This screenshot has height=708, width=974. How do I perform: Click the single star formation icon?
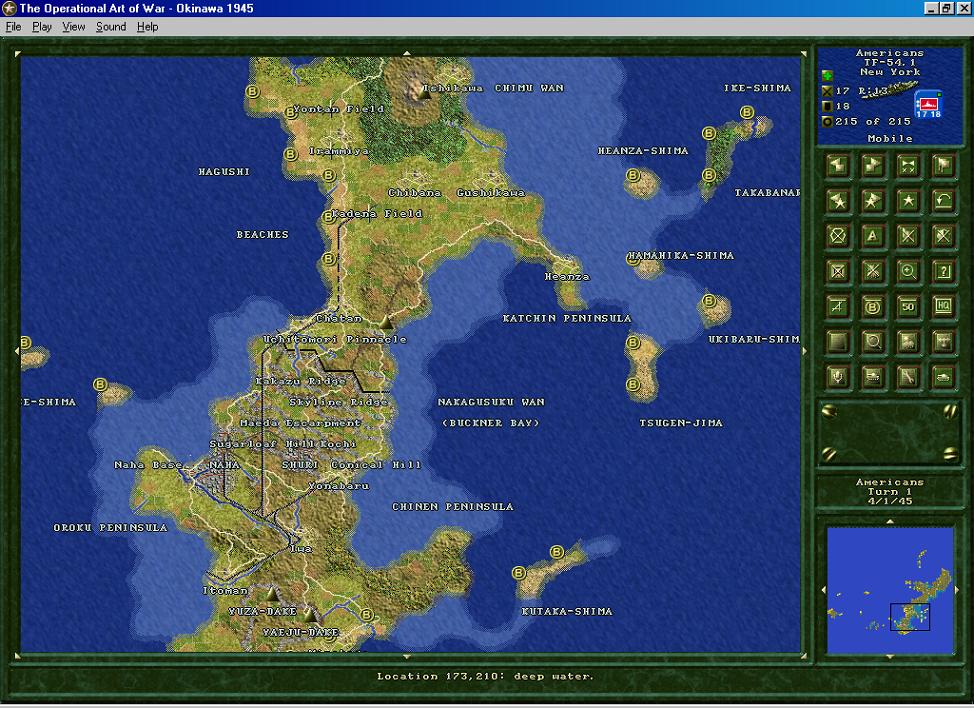tap(908, 201)
